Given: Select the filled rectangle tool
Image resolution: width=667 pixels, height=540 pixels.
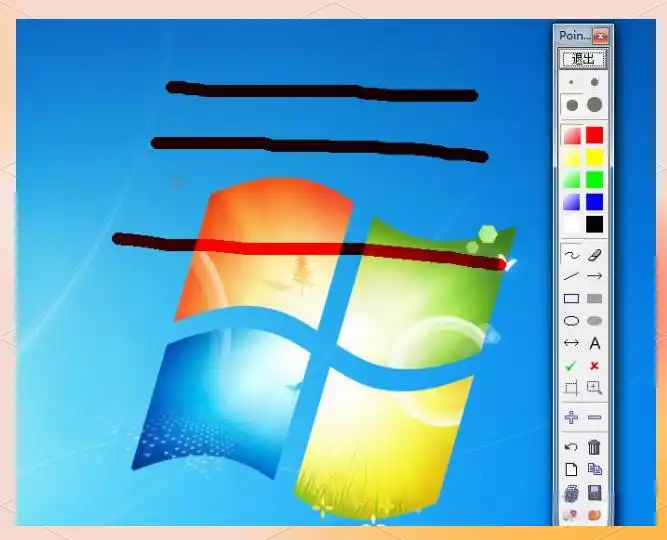Looking at the screenshot, I should click(595, 299).
